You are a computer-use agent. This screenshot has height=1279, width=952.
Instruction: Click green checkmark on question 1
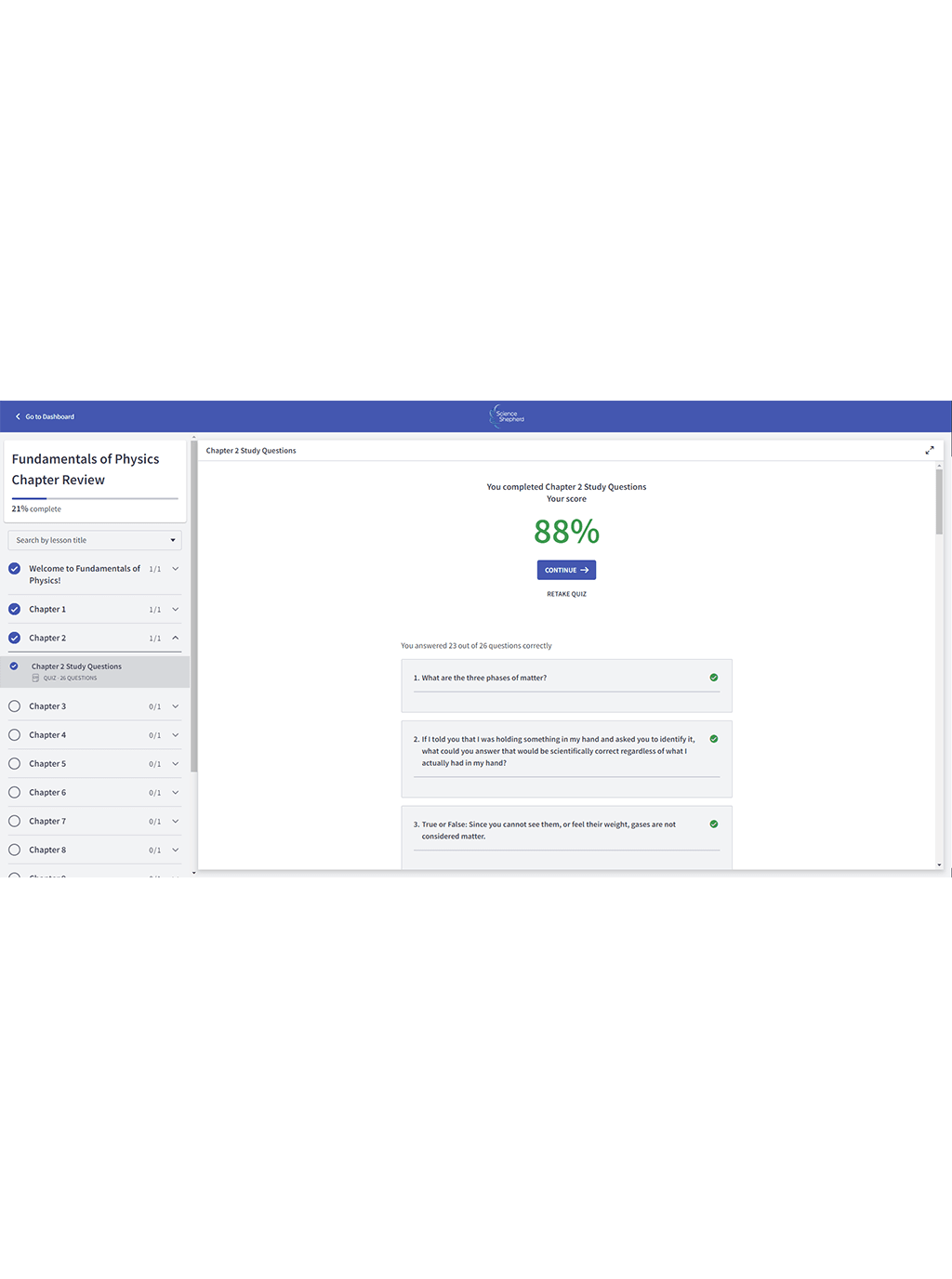point(714,678)
